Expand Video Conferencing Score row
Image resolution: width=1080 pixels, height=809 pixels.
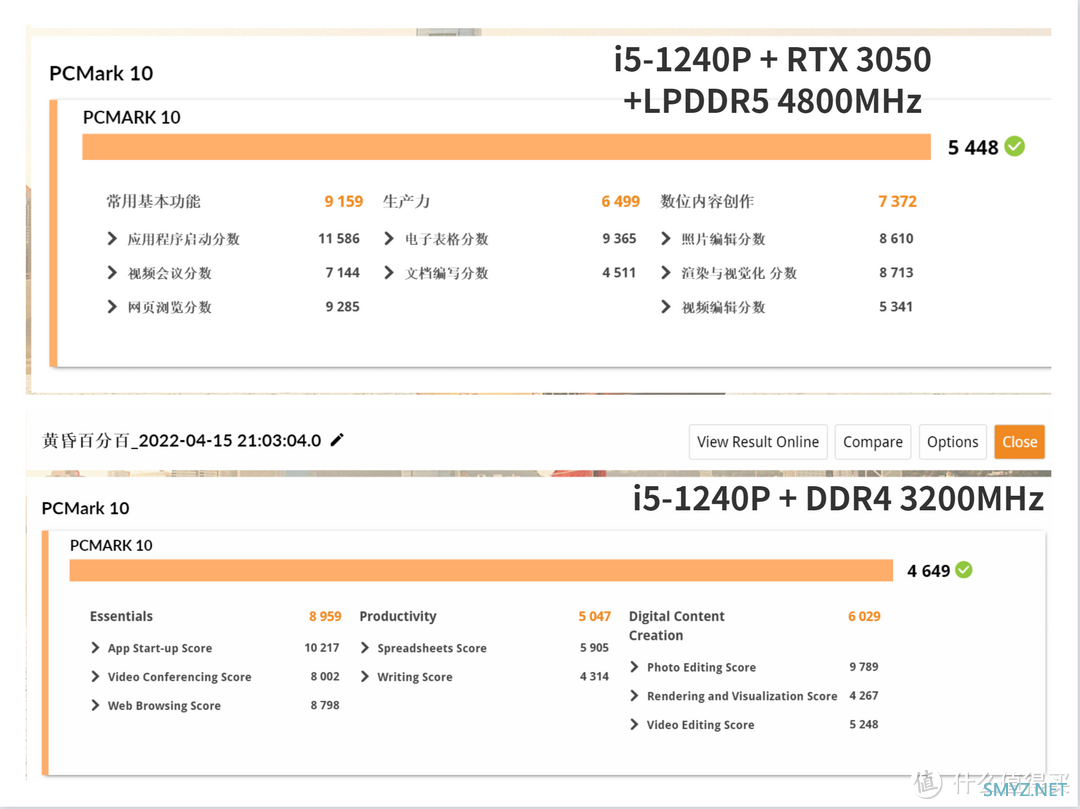[95, 676]
